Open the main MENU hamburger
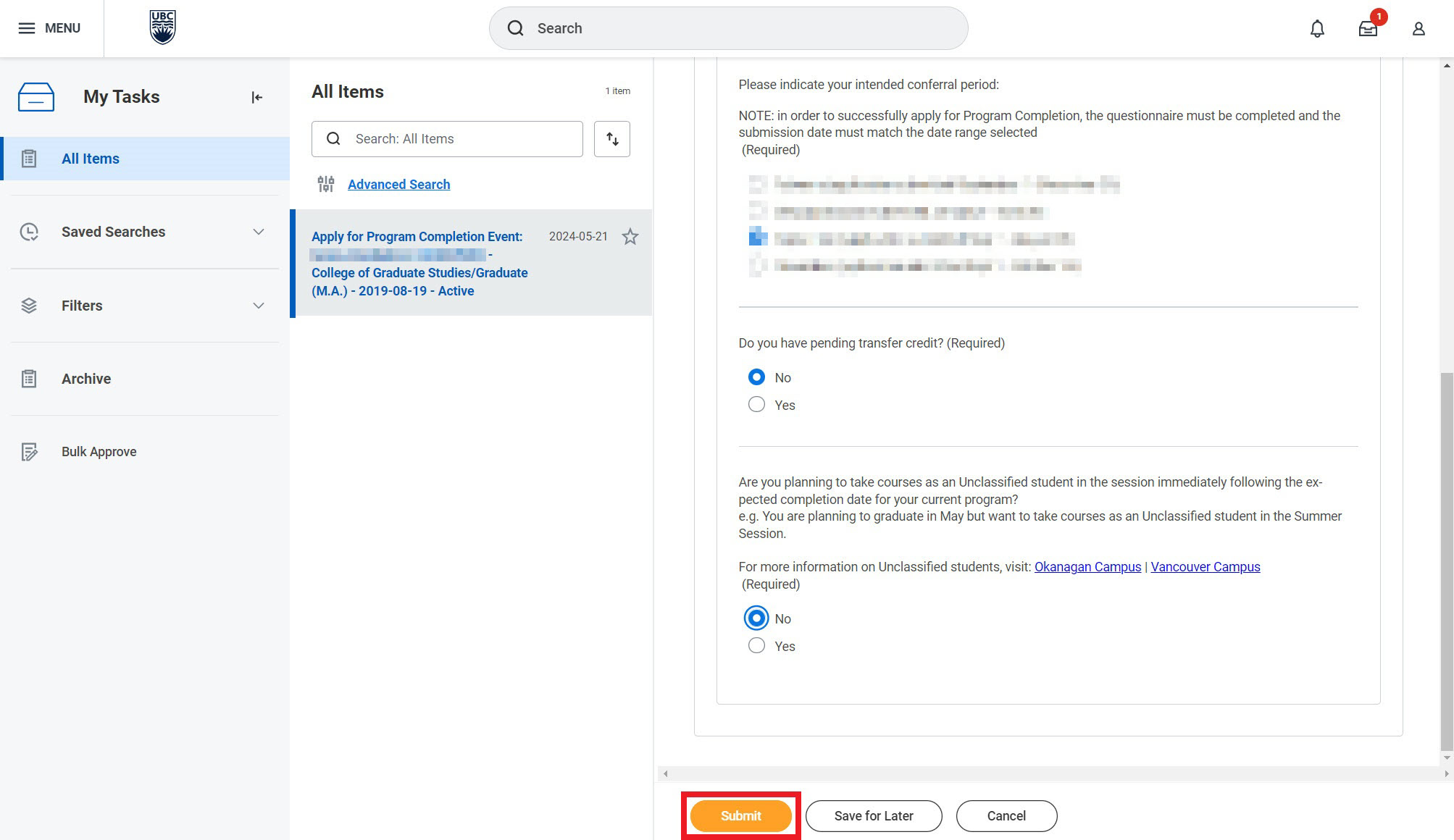The image size is (1454, 840). 49,28
